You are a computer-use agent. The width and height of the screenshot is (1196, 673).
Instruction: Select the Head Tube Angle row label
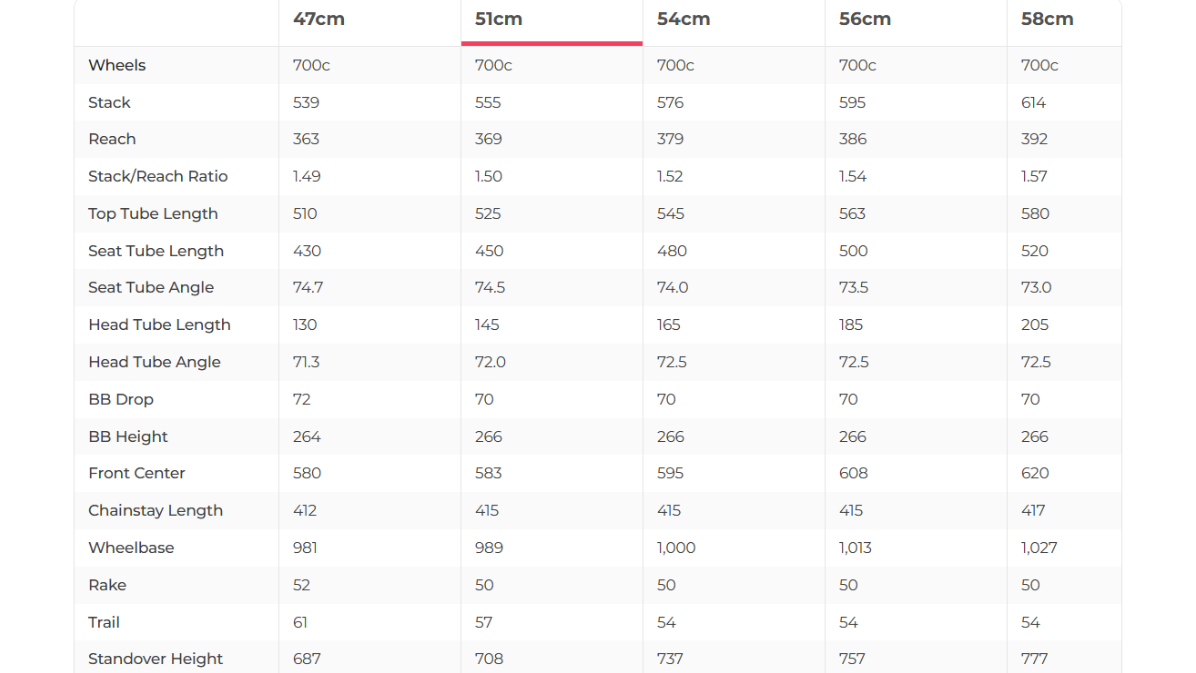coord(154,362)
